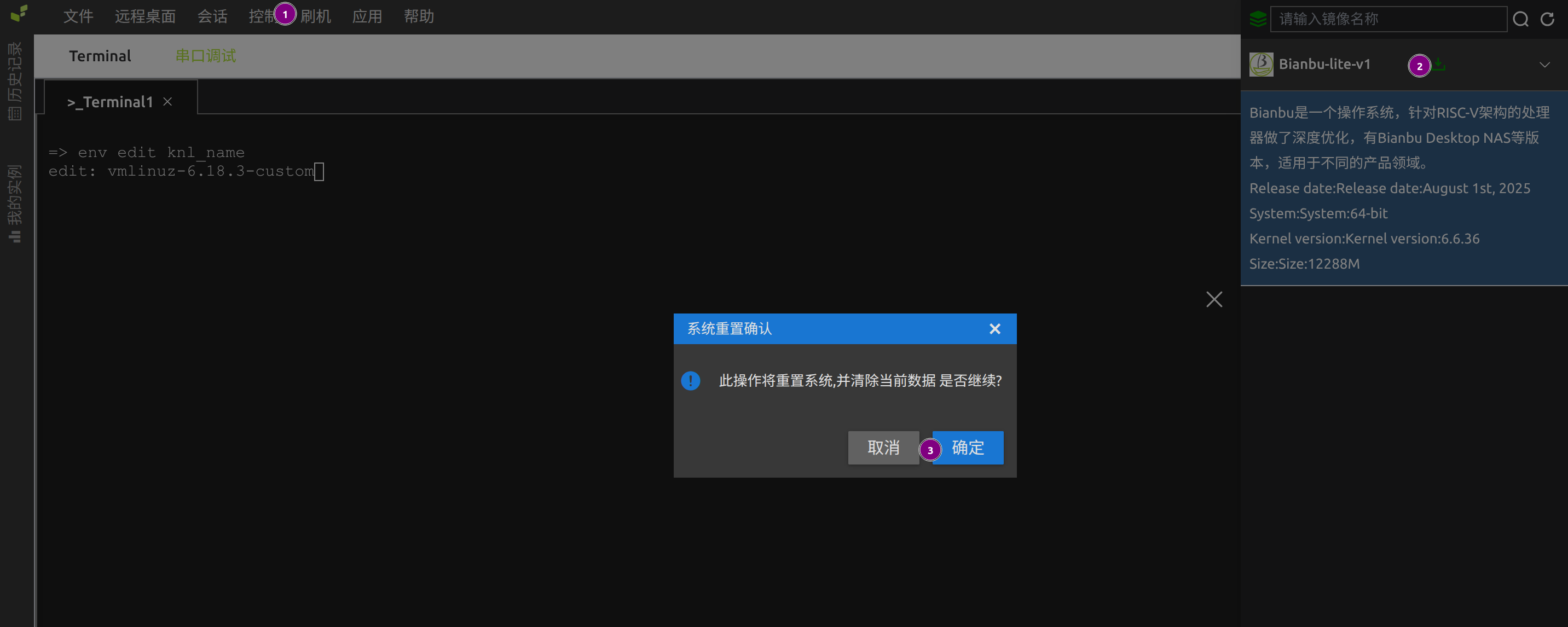Click the download icon next to Bianbu-lite-v1
Image resolution: width=1568 pixels, height=627 pixels.
[x=1439, y=64]
